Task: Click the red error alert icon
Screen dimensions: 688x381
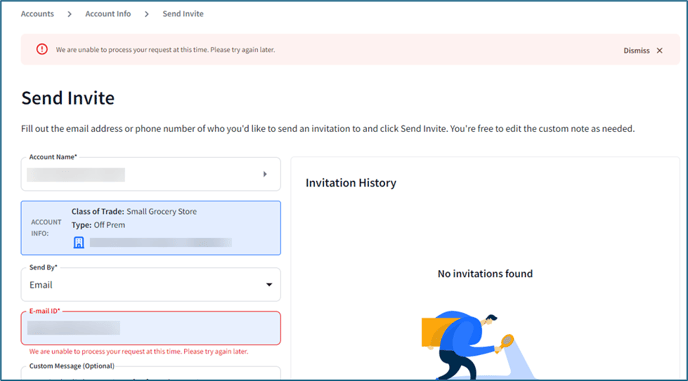Action: (42, 49)
